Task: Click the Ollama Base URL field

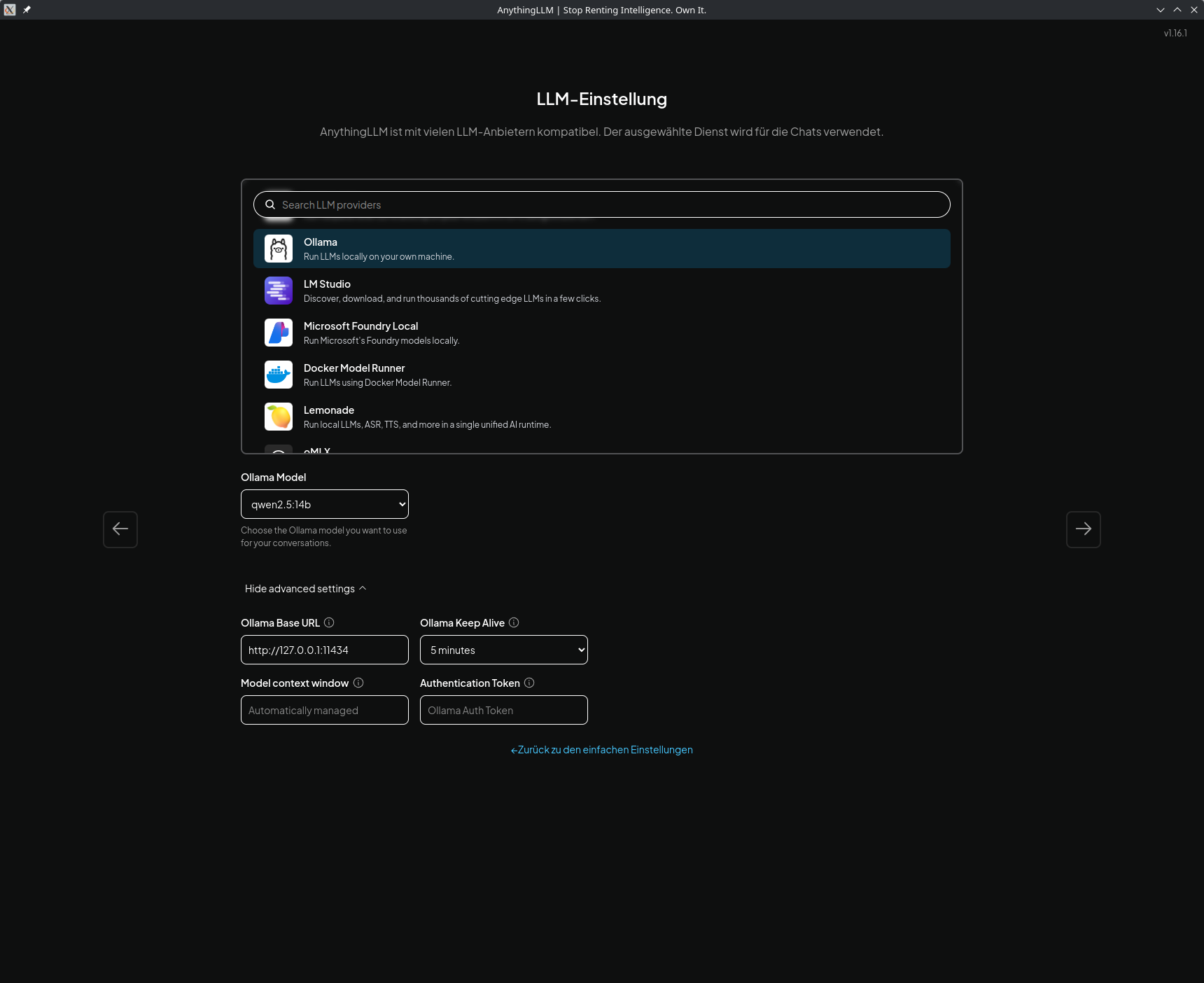Action: pyautogui.click(x=325, y=650)
